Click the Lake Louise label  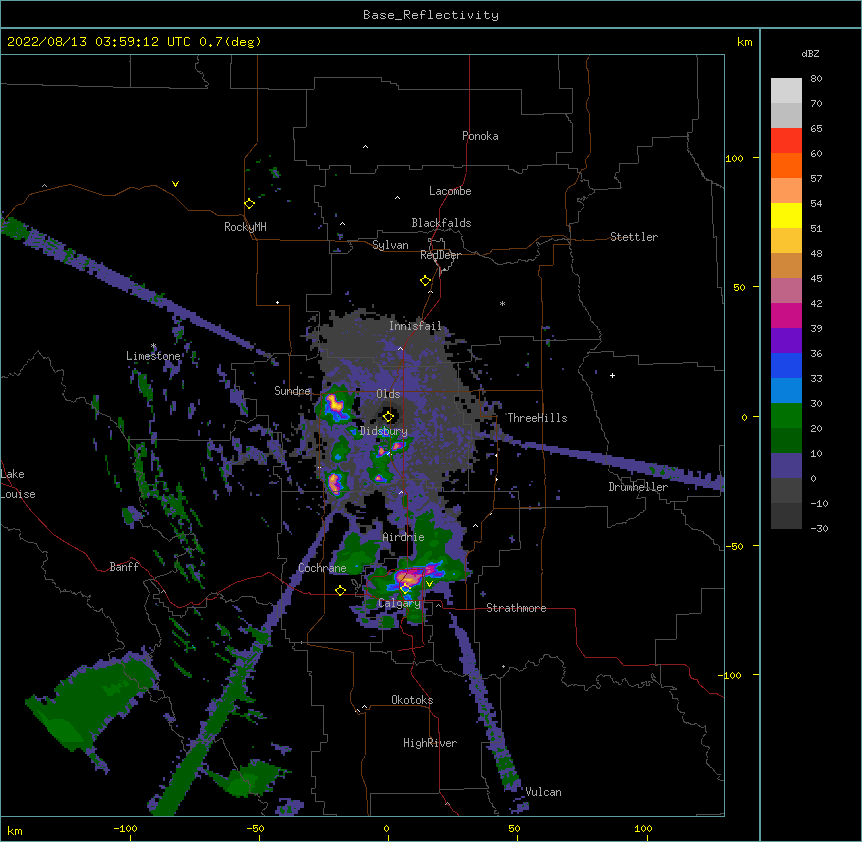18,484
